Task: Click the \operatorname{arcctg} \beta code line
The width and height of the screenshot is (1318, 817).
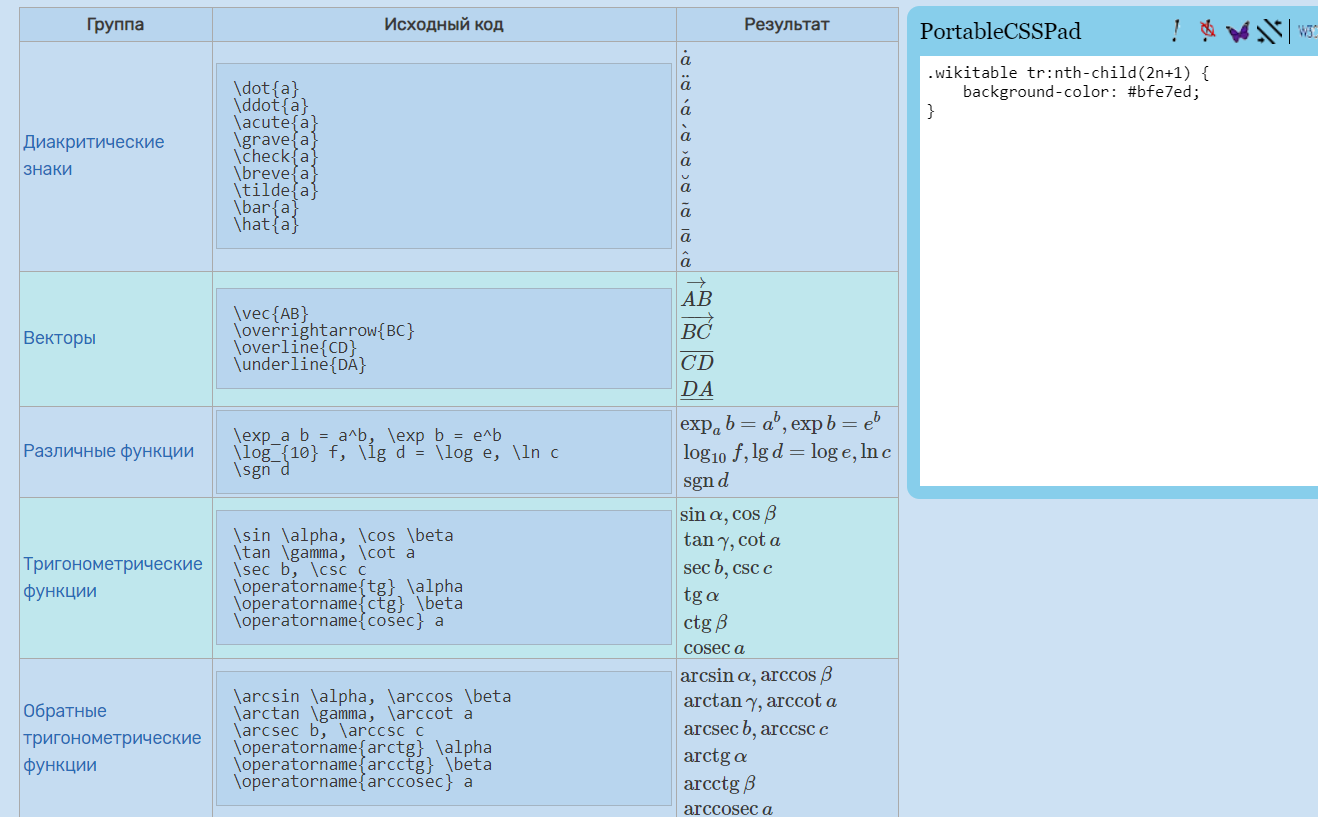Action: tap(362, 765)
